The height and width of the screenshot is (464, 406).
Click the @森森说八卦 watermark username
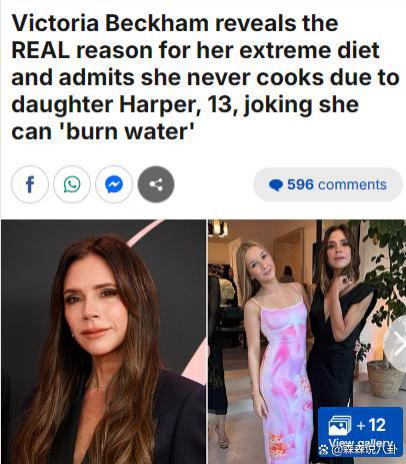[363, 450]
